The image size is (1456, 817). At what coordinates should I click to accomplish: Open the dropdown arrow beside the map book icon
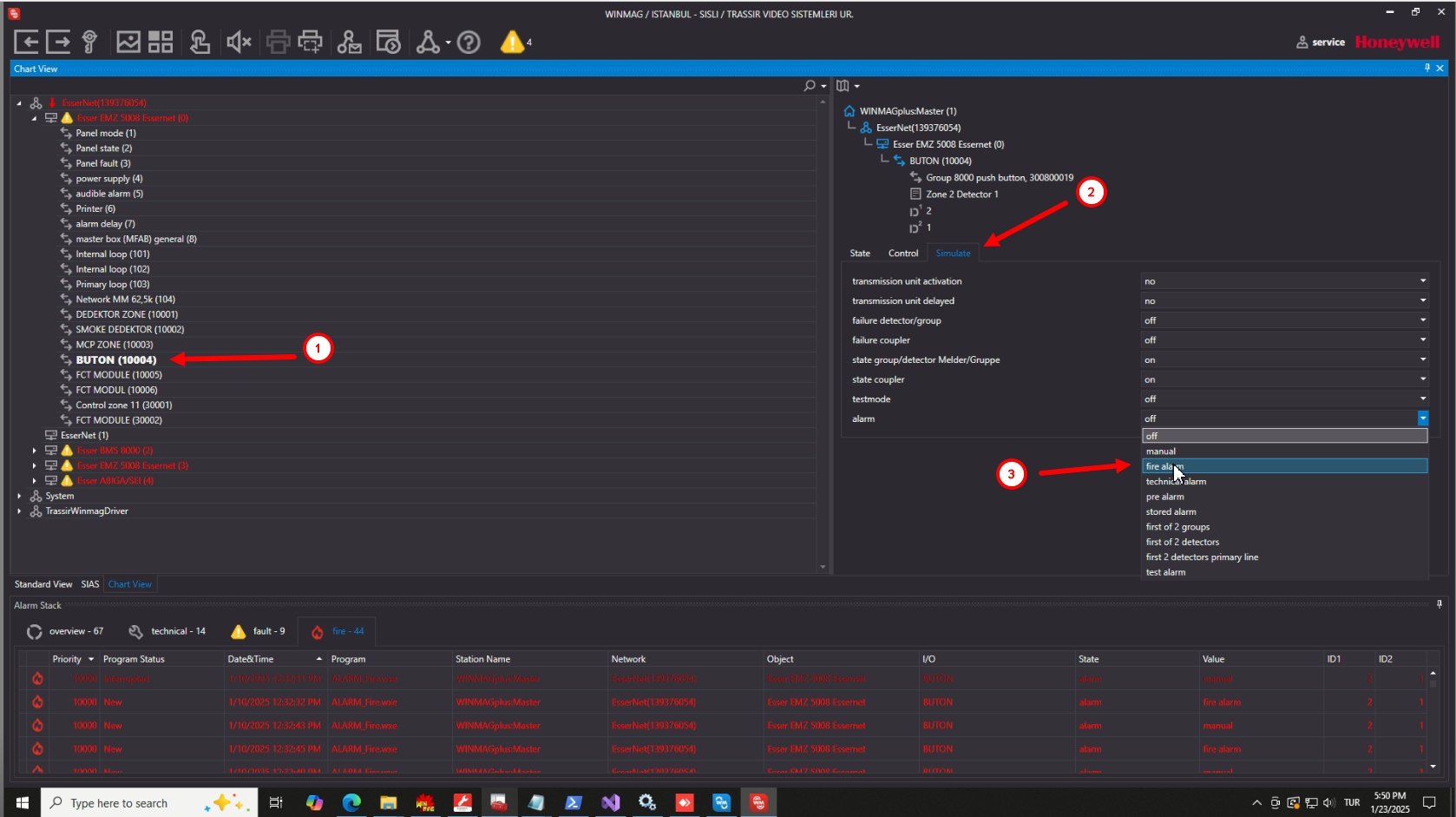[856, 86]
